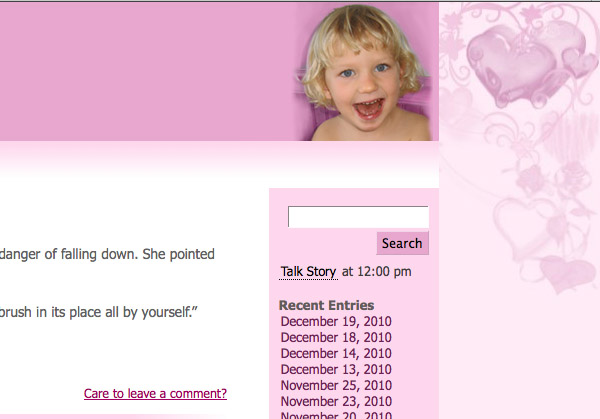Screen dimensions: 600x419
Task: Select the December 13, 2010 entry
Action: click(x=336, y=370)
